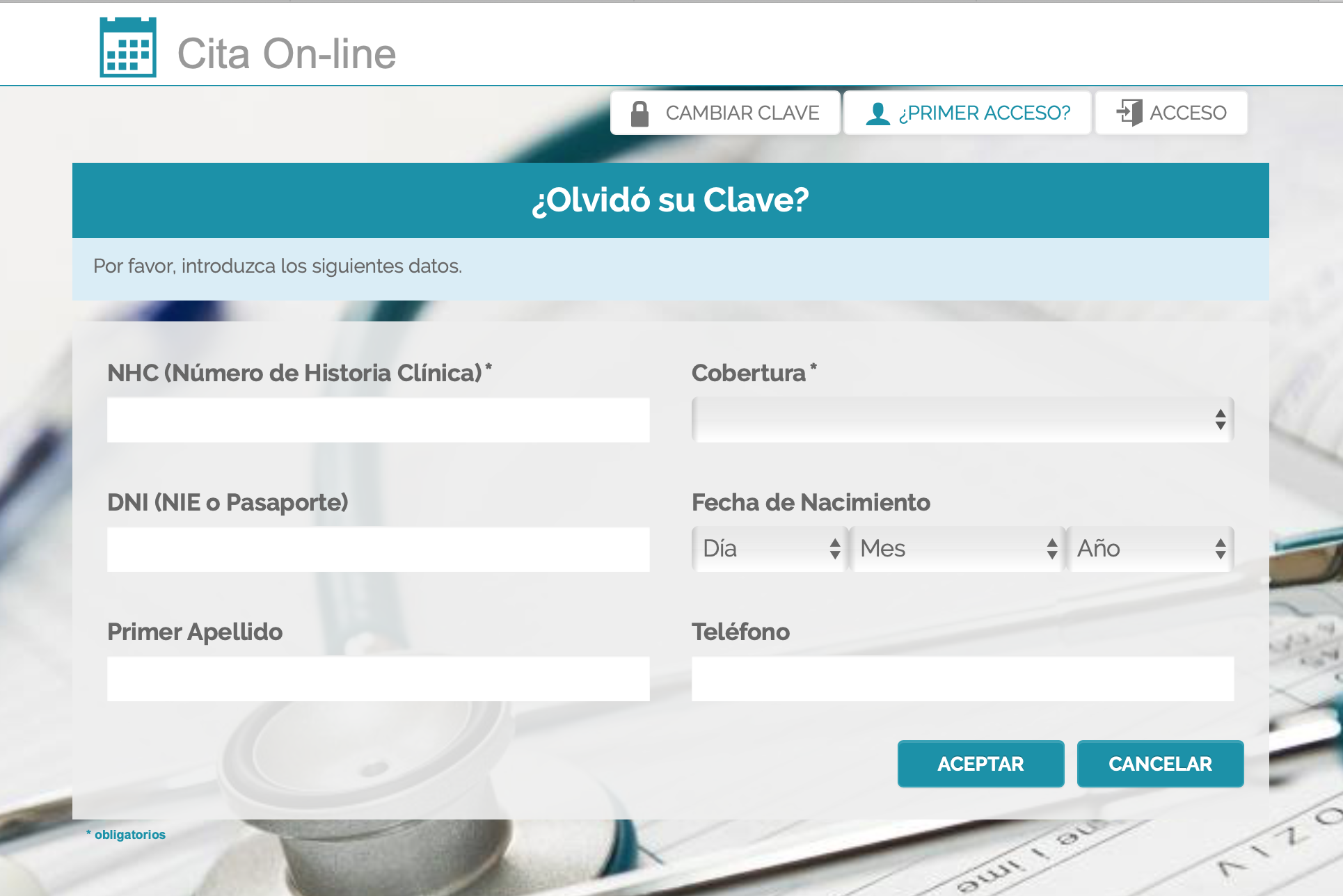Click the 'Cobertura' field label
The width and height of the screenshot is (1343, 896).
pyautogui.click(x=749, y=373)
